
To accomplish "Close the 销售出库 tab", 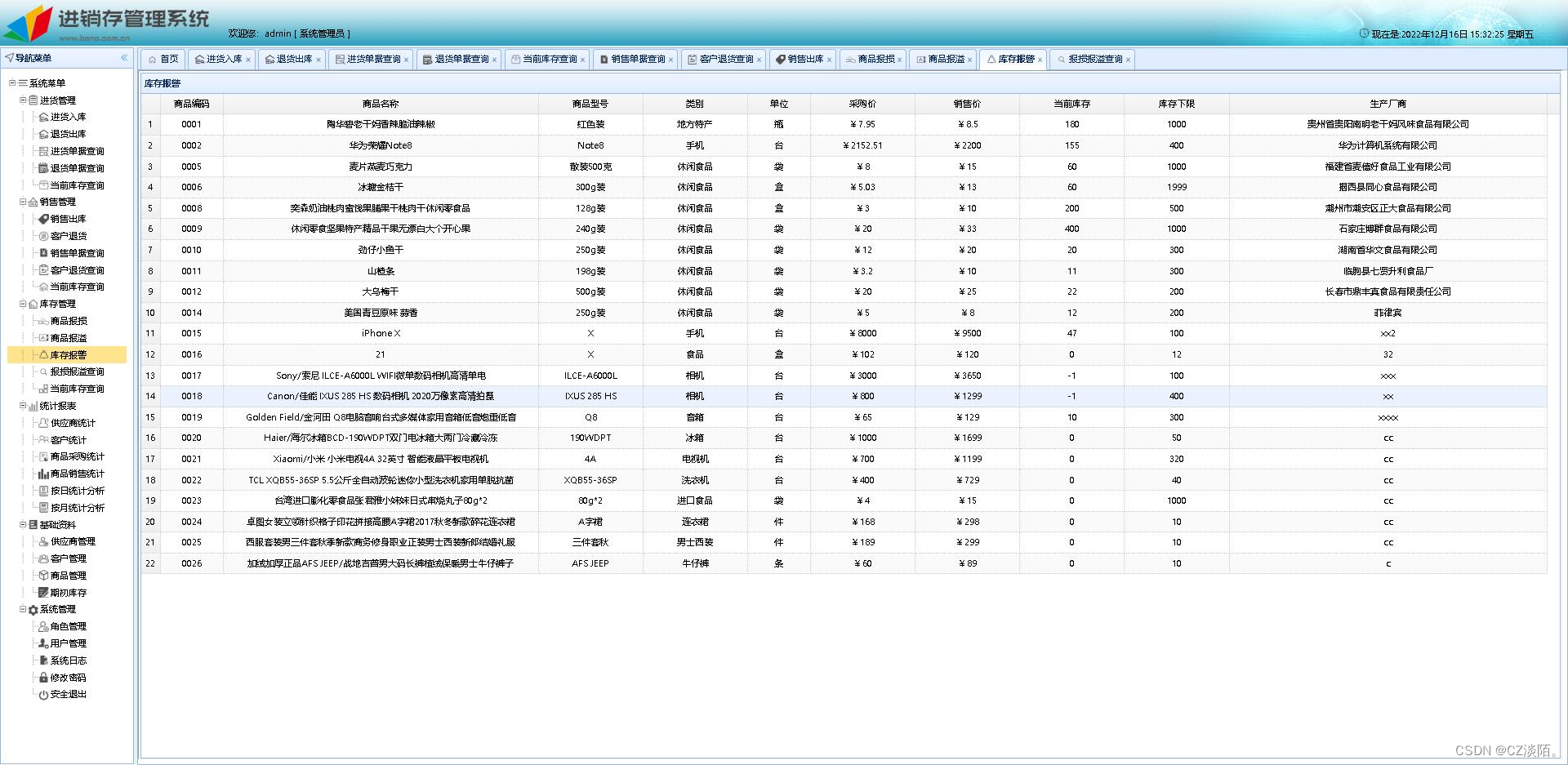I will coord(830,60).
